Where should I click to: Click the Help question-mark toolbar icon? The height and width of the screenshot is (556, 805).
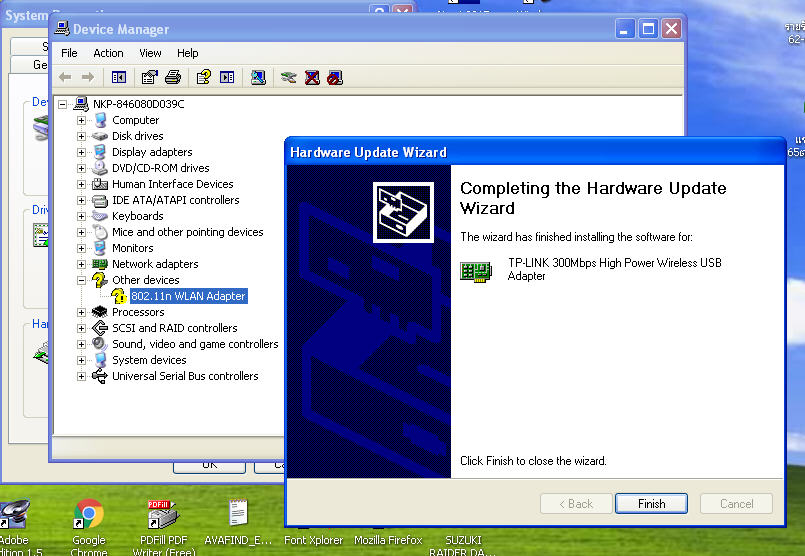[x=204, y=78]
